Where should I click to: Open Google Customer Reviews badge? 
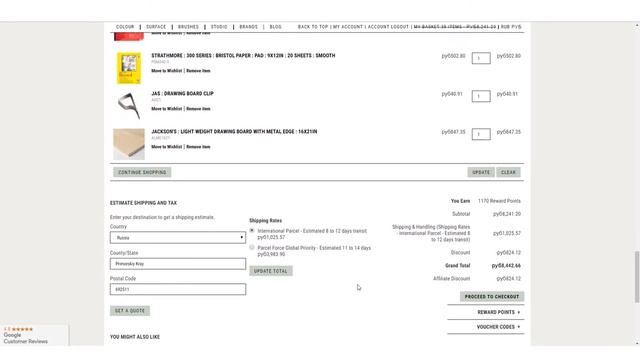coord(34,335)
